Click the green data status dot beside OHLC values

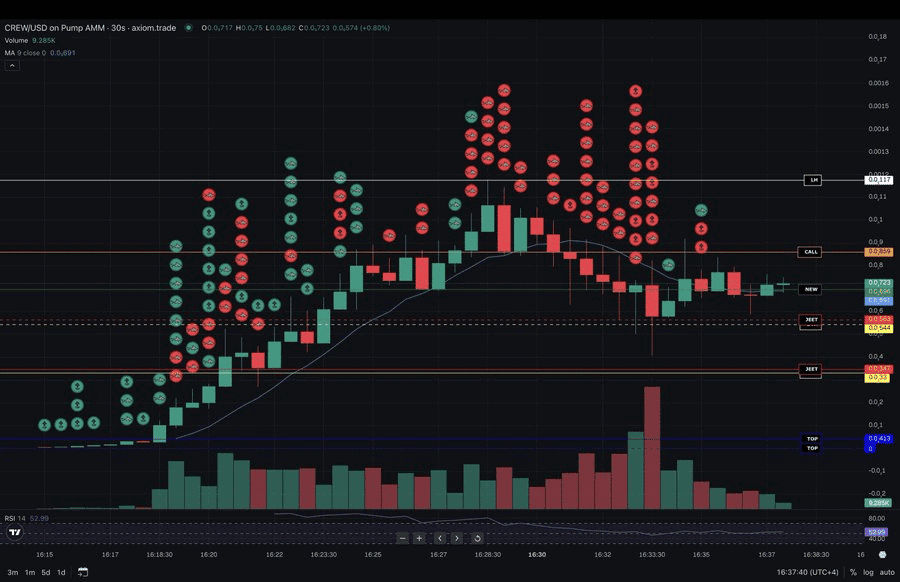[189, 28]
